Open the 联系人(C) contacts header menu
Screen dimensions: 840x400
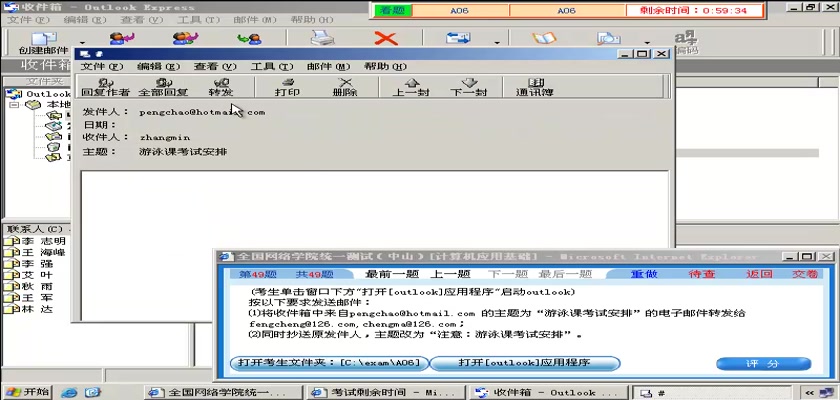[35, 229]
